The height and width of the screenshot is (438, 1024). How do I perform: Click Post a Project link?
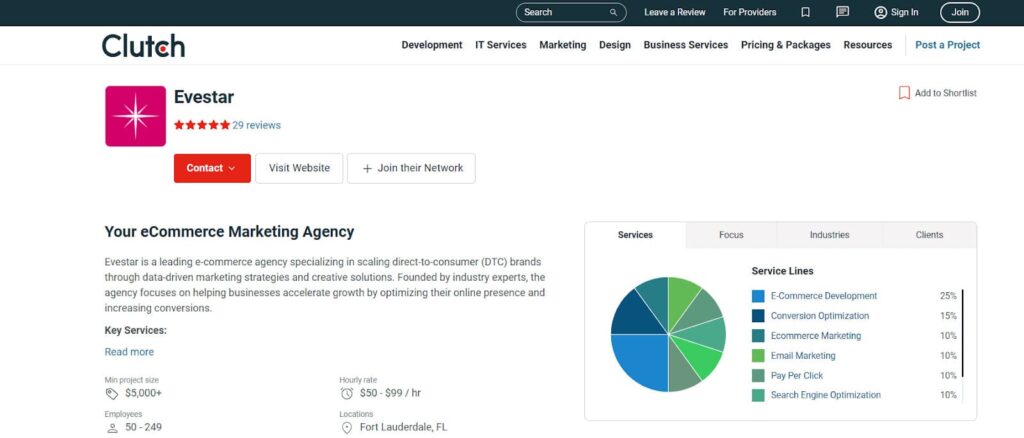coord(948,45)
